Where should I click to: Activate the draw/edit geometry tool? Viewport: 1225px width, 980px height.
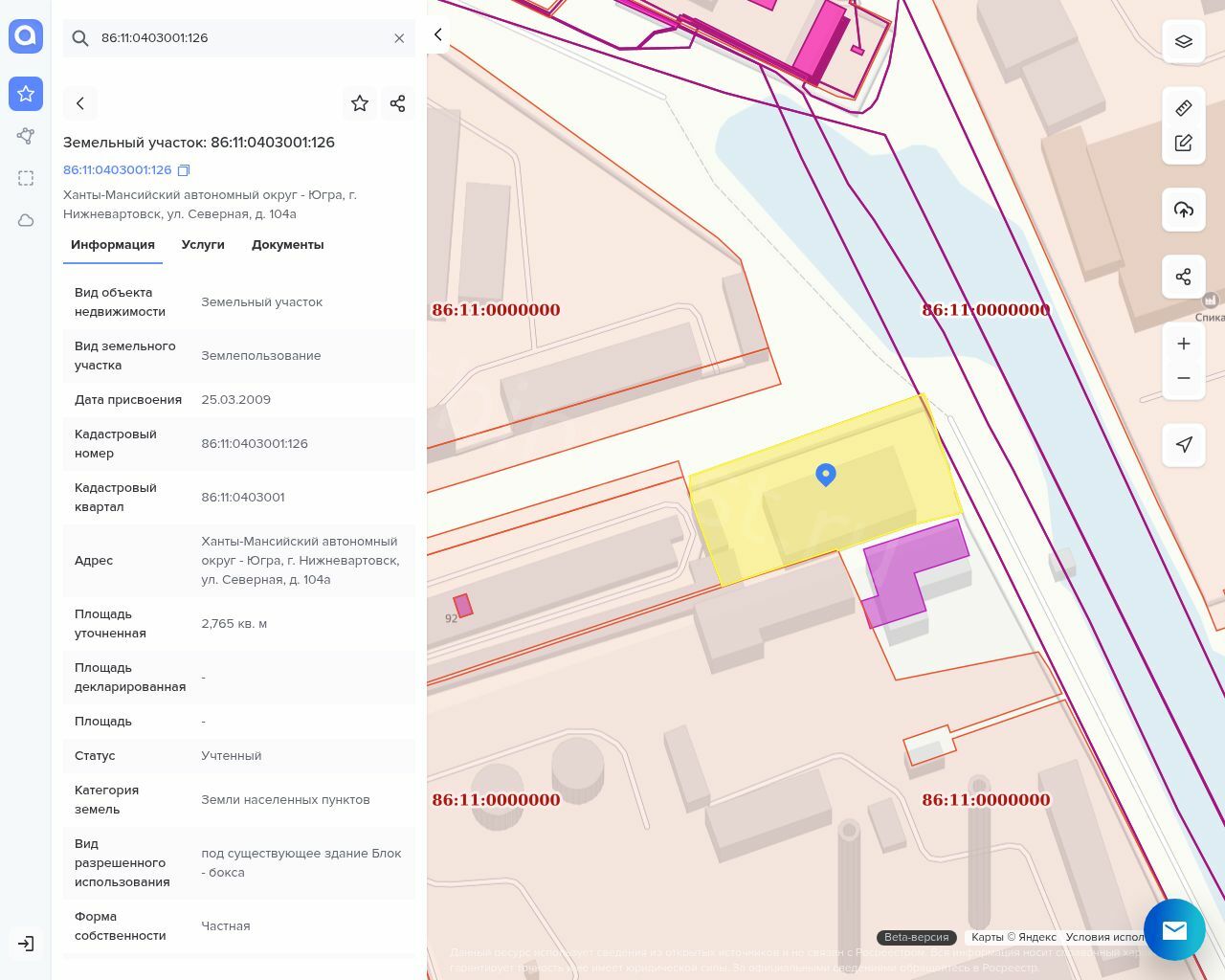click(x=1184, y=143)
